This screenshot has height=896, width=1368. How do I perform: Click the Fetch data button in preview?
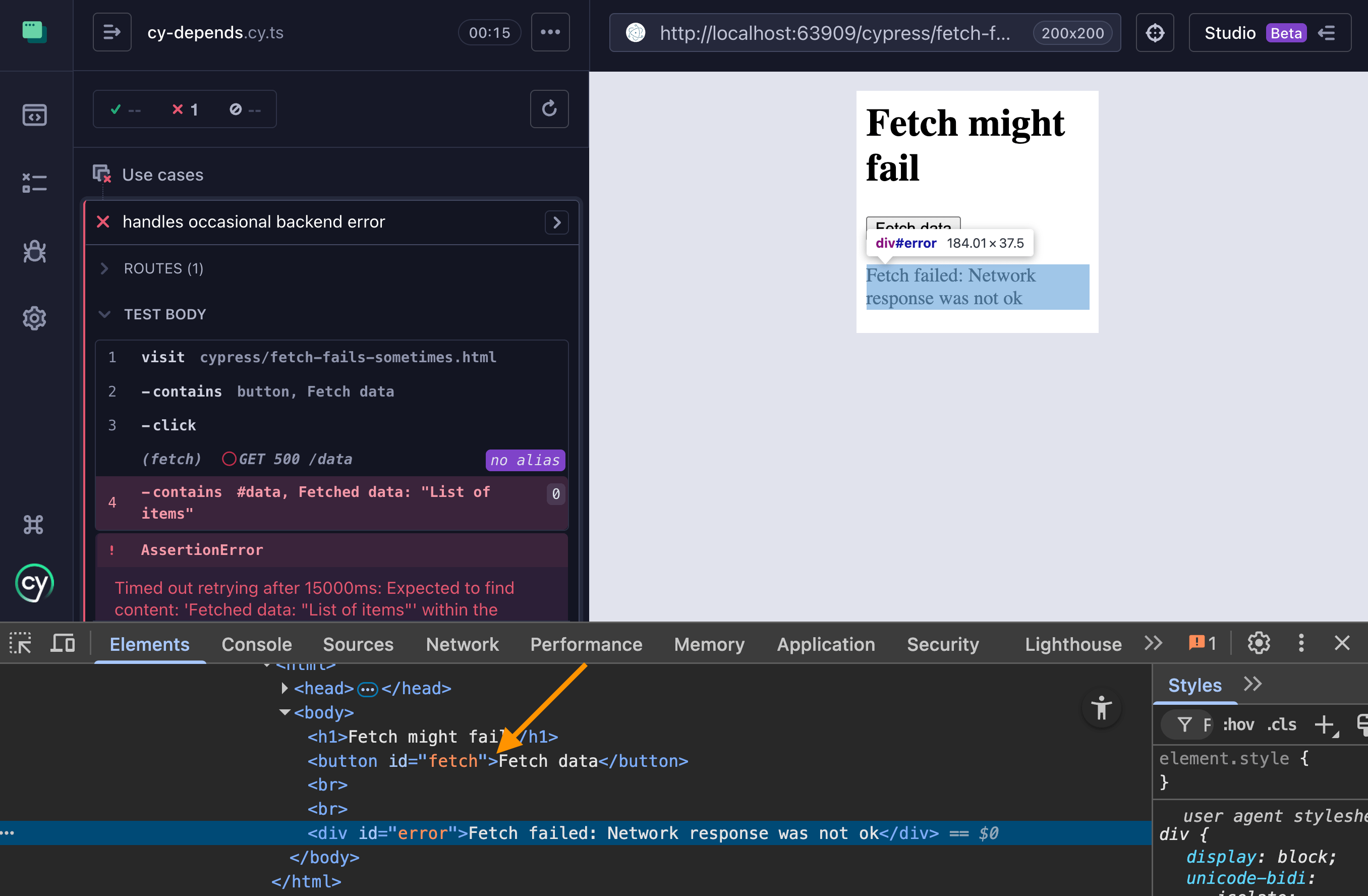(x=913, y=224)
